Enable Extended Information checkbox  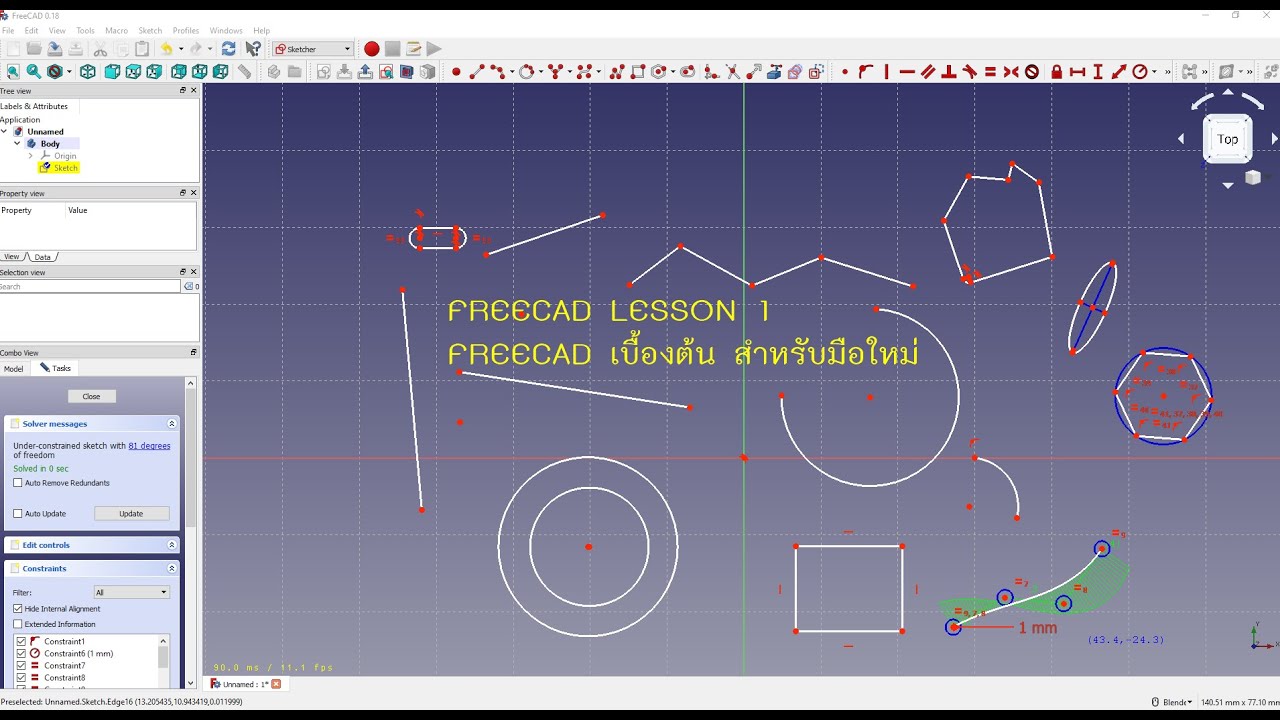tap(18, 624)
